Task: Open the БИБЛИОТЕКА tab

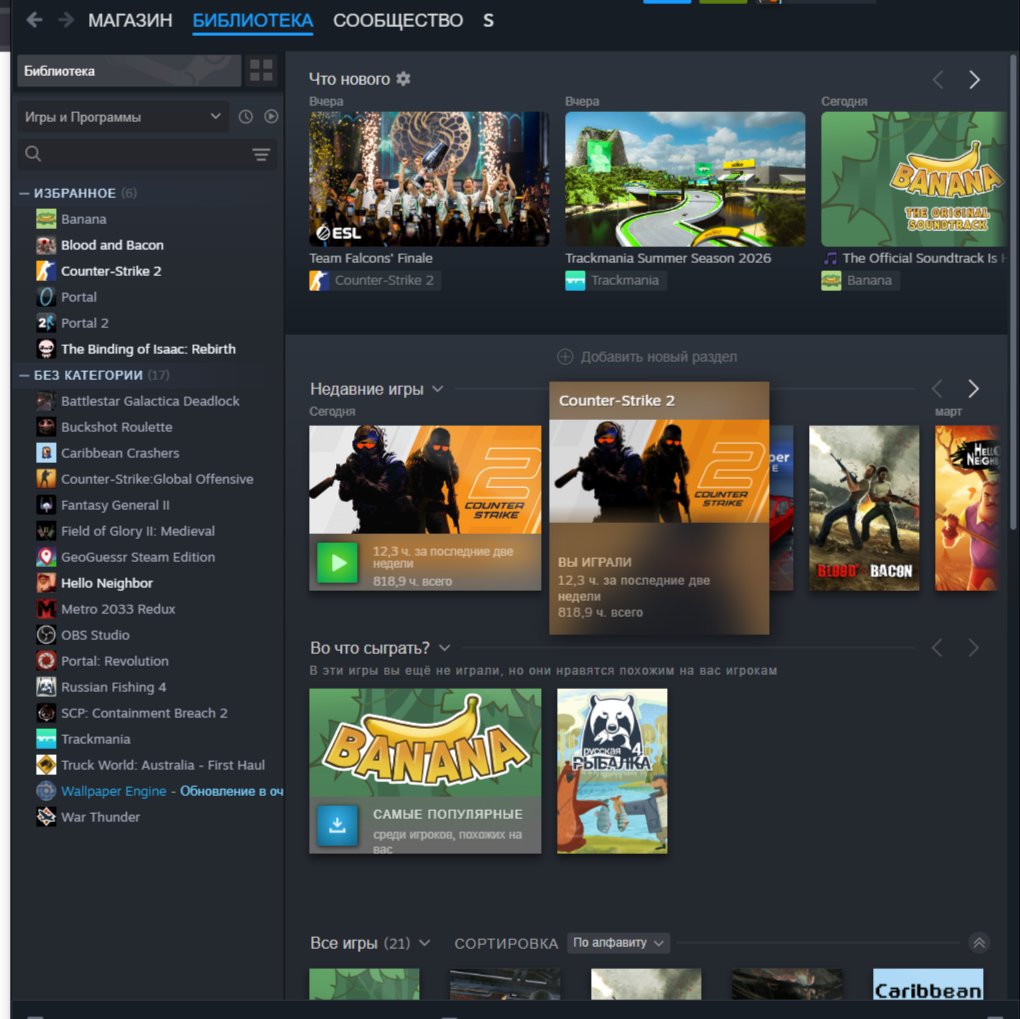Action: tap(253, 20)
